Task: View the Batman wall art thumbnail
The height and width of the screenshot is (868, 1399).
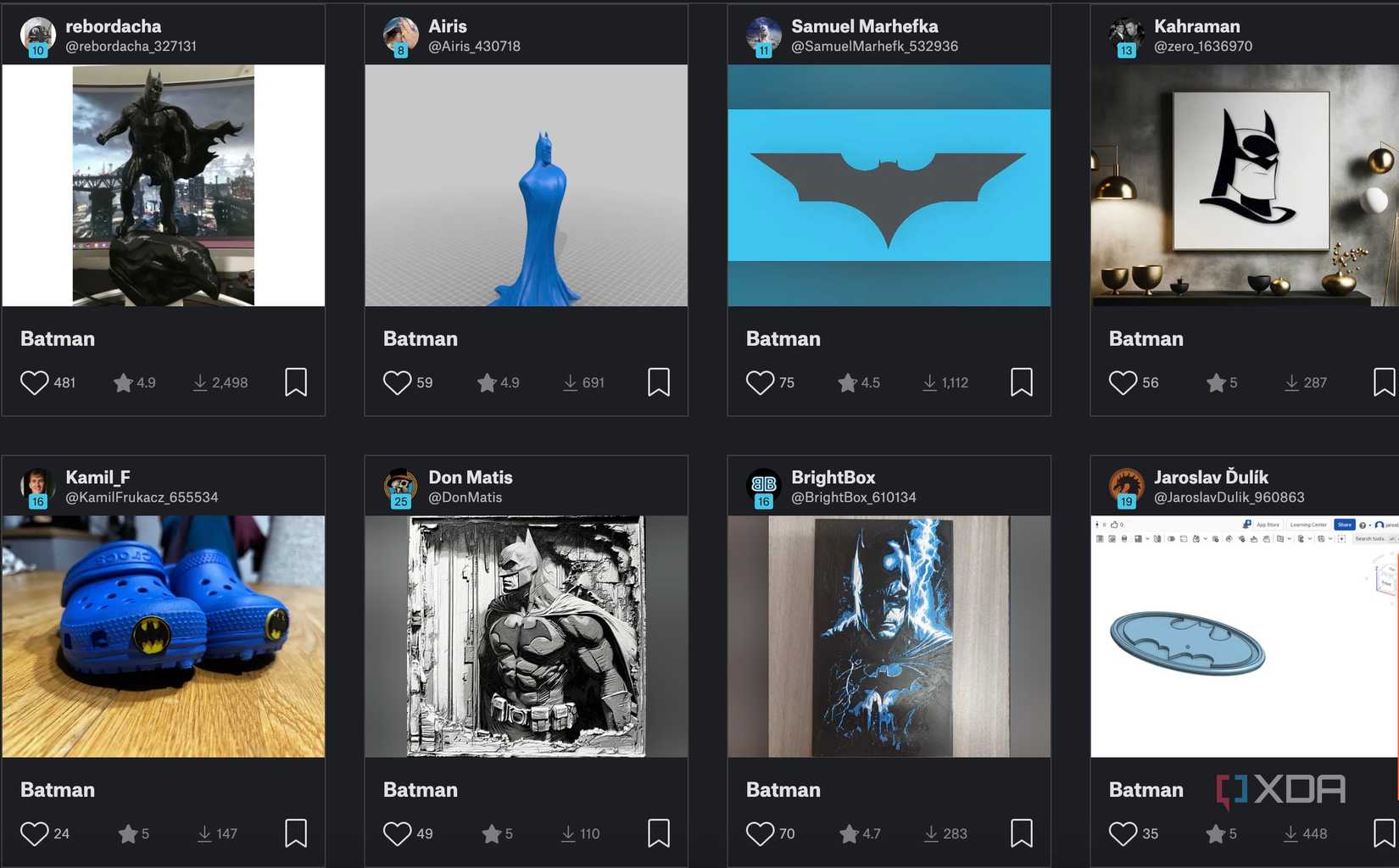Action: point(1245,186)
